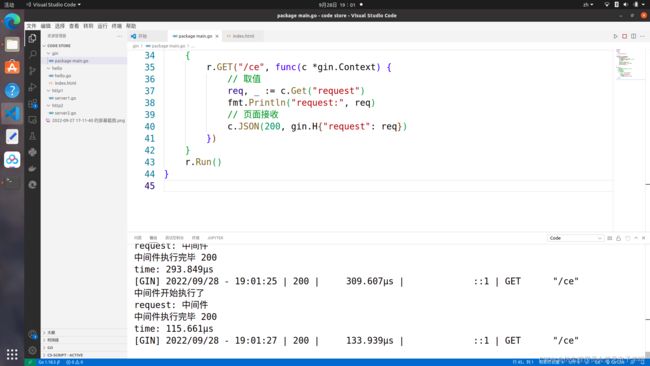Run the code with the play icon

click(x=615, y=36)
